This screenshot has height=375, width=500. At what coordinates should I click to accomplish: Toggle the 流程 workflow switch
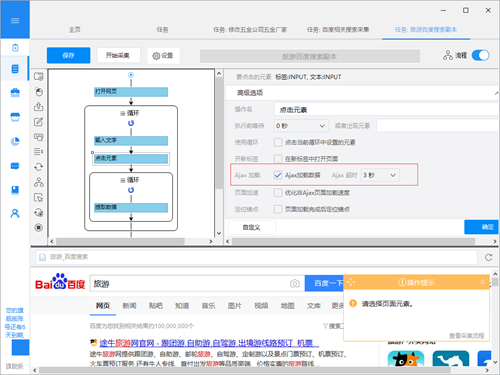click(x=480, y=55)
